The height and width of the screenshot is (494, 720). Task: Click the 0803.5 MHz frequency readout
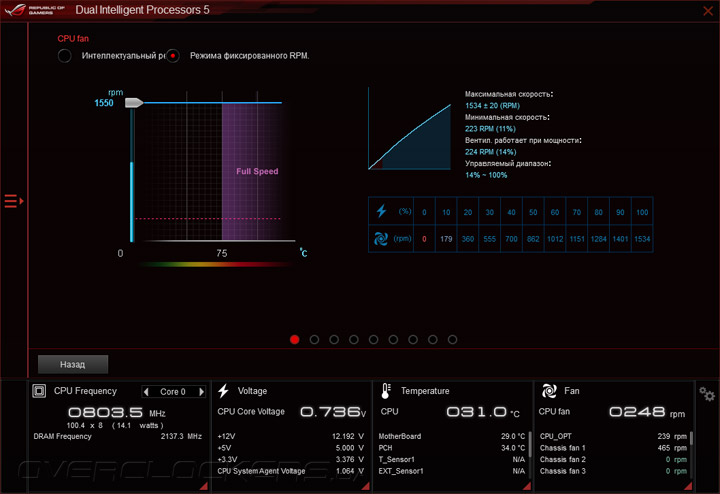tap(117, 412)
